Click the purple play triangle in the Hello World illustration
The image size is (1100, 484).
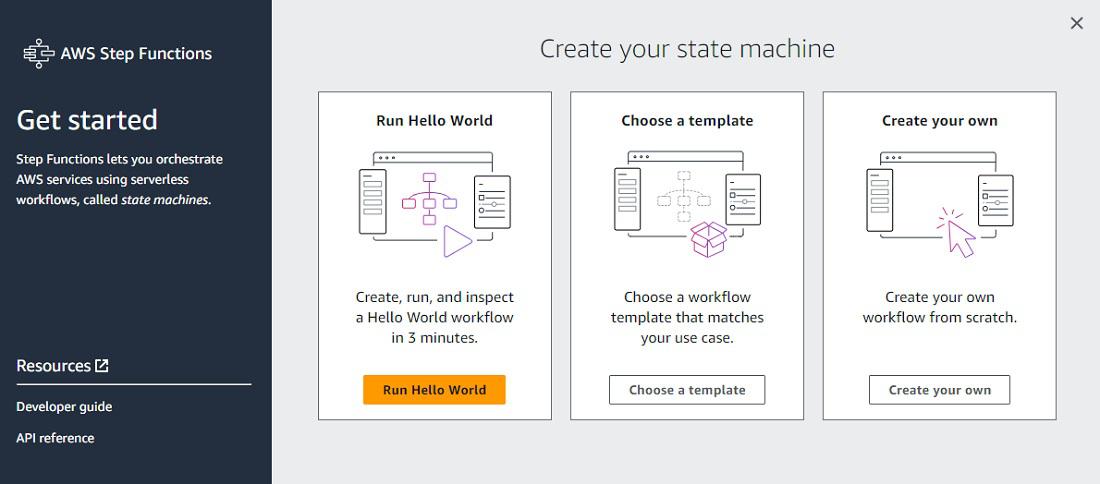point(456,241)
